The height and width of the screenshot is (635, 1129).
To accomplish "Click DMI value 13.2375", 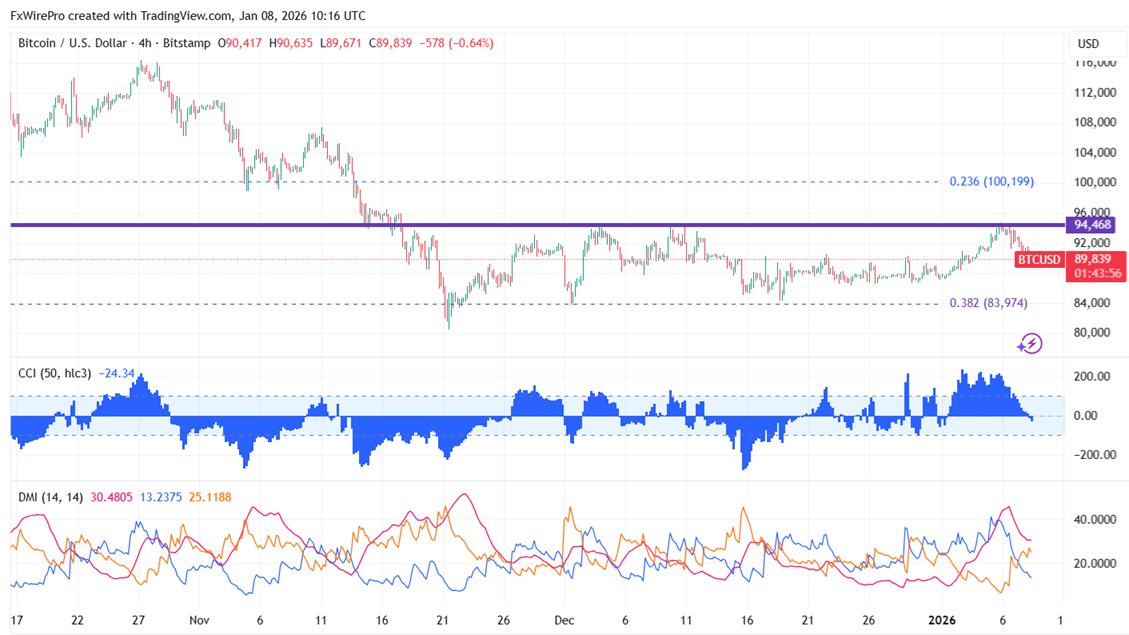I will pyautogui.click(x=161, y=497).
